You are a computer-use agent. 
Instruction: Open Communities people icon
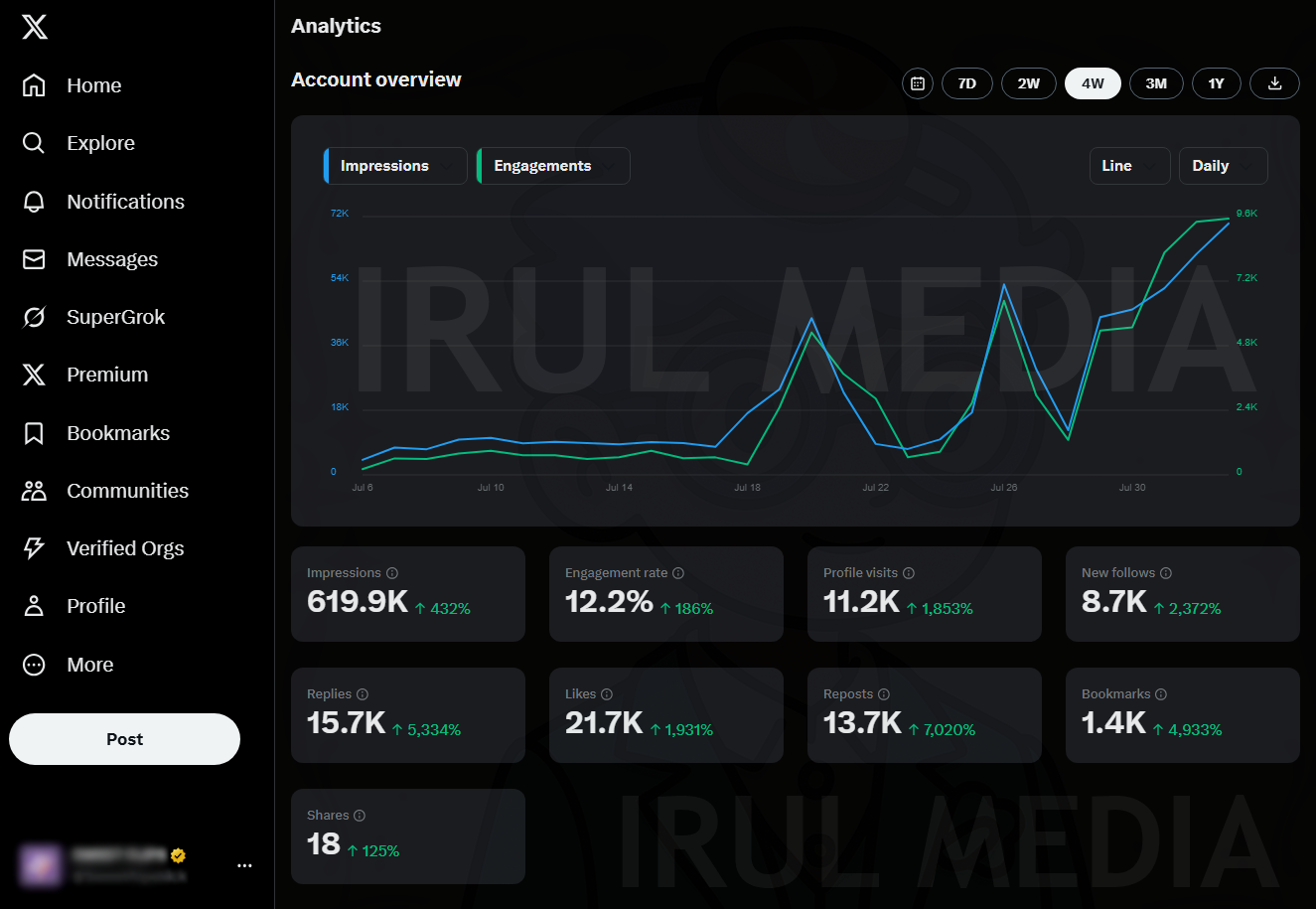(x=34, y=491)
